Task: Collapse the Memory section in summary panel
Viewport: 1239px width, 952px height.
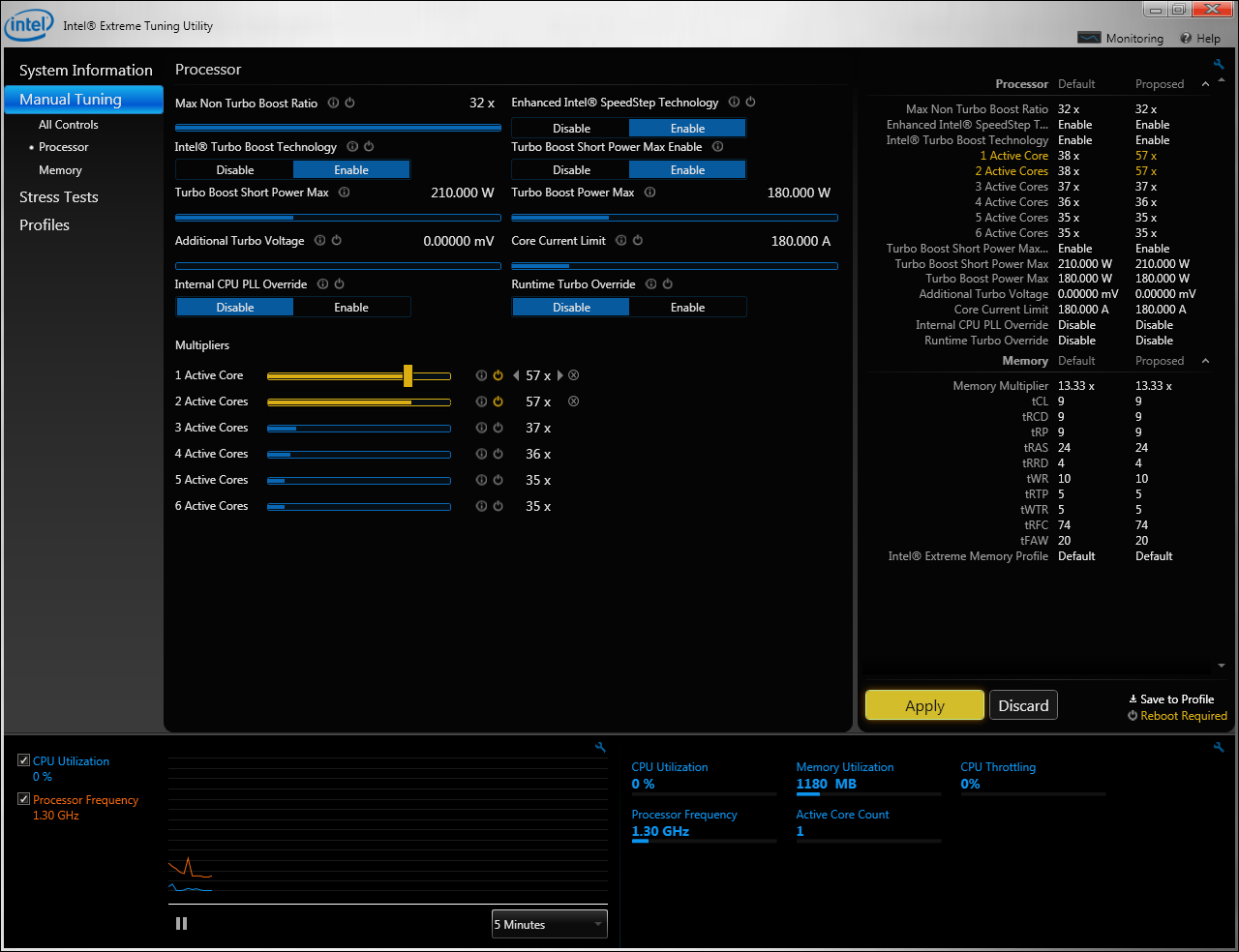Action: click(1205, 361)
